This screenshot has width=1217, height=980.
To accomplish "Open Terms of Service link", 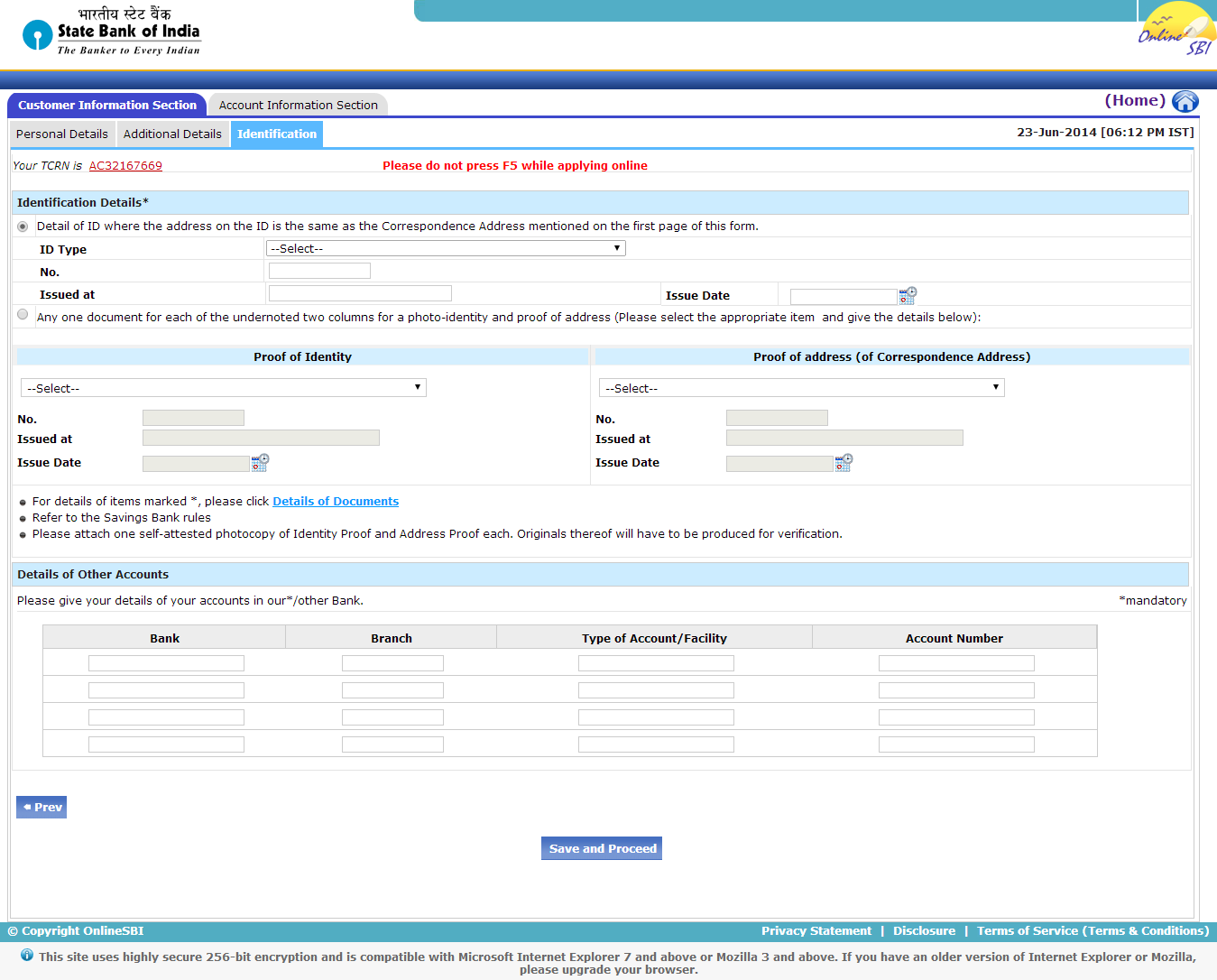I will 1093,930.
